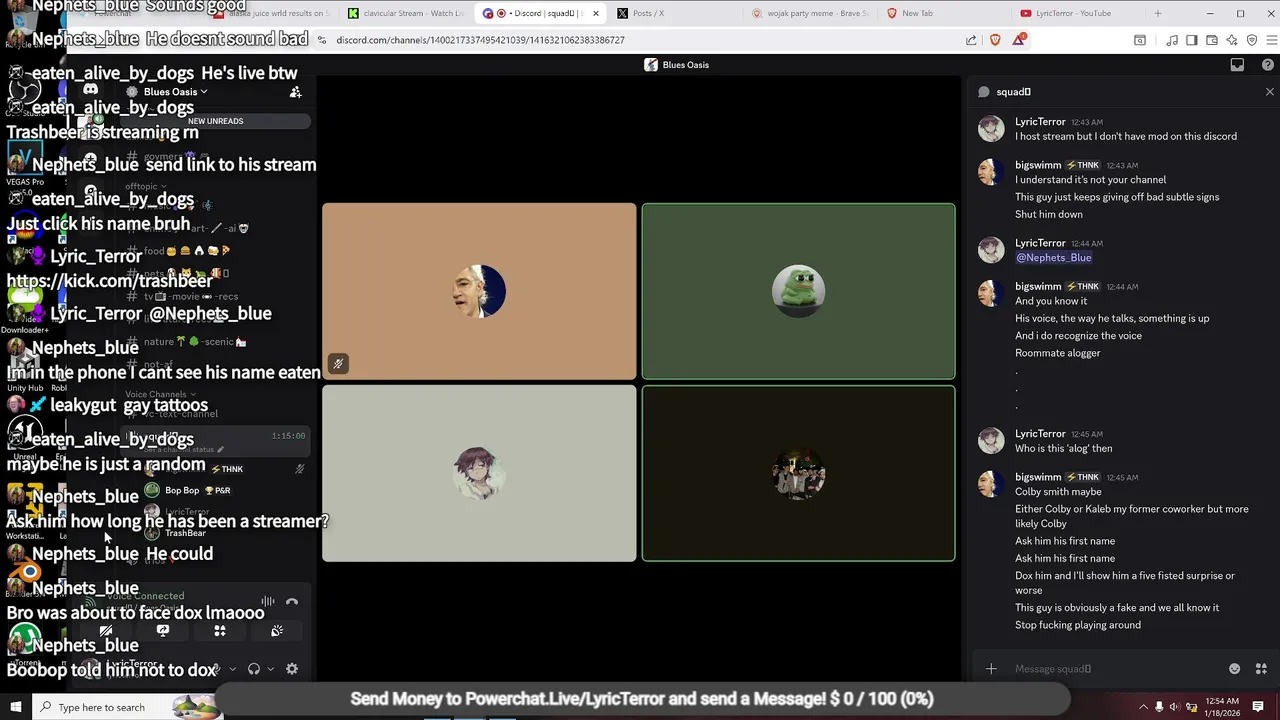Jump to NEW UNREADS banner
The width and height of the screenshot is (1280, 720).
215,121
